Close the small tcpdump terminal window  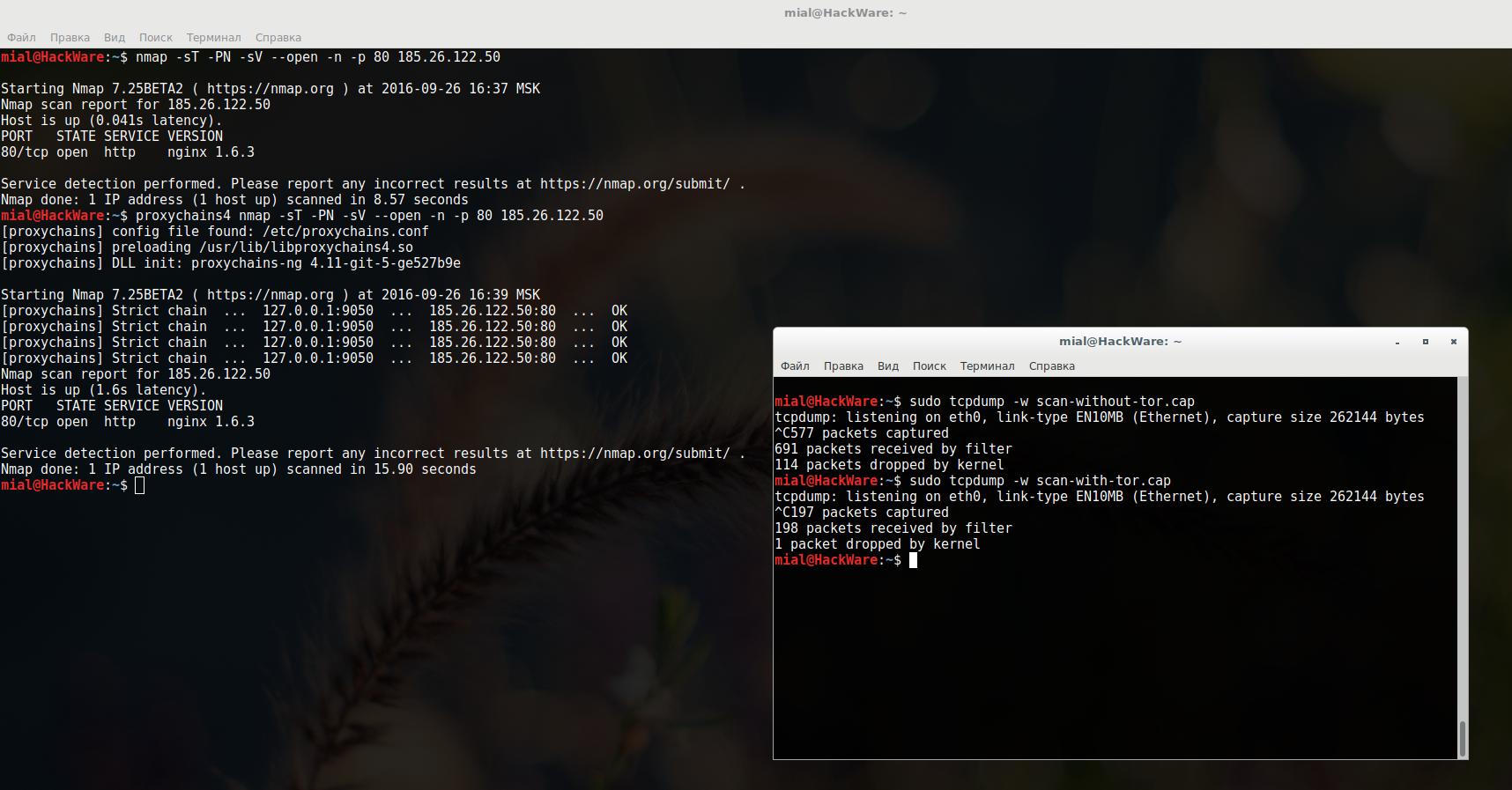pos(1454,342)
